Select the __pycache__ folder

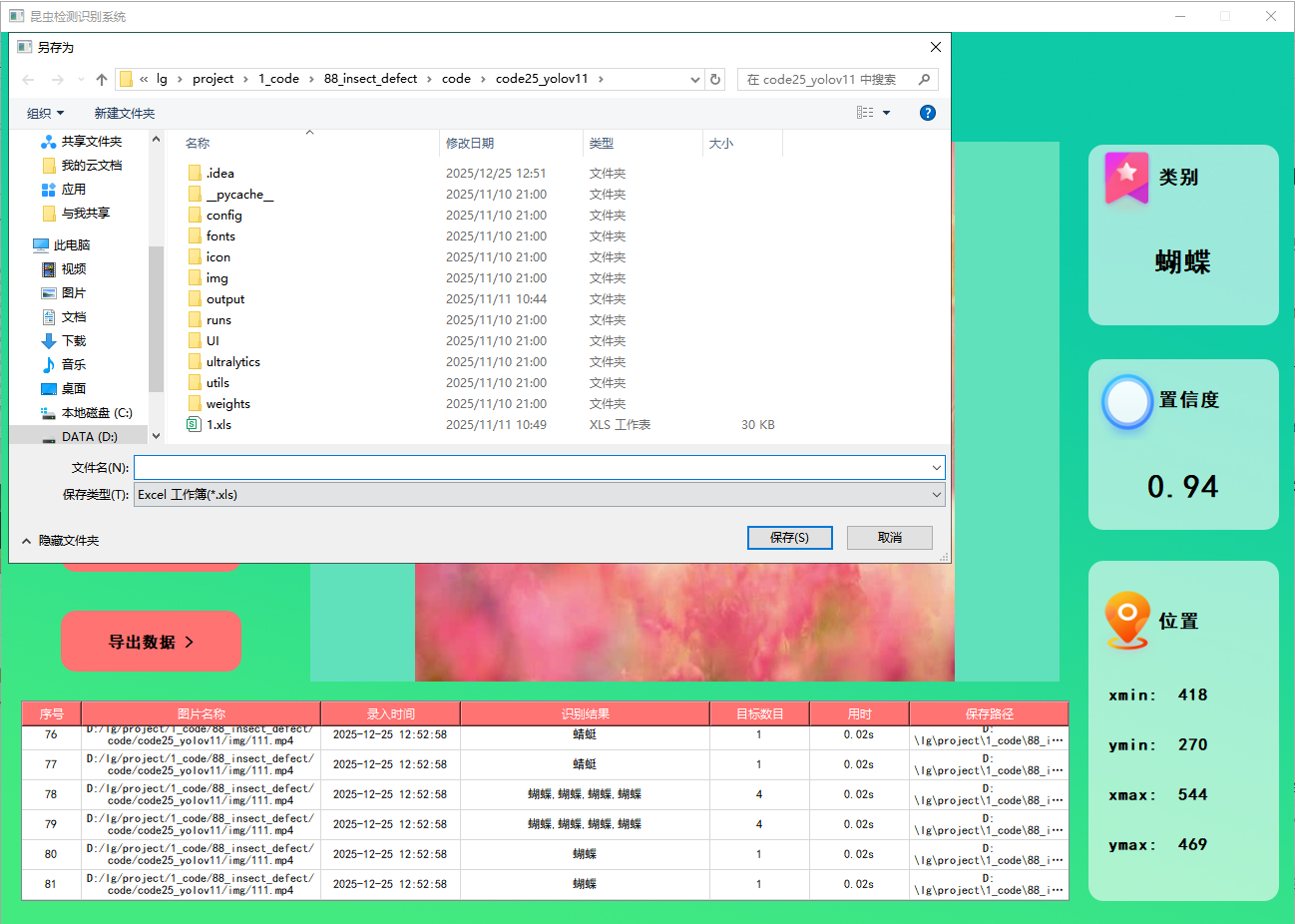[x=230, y=195]
